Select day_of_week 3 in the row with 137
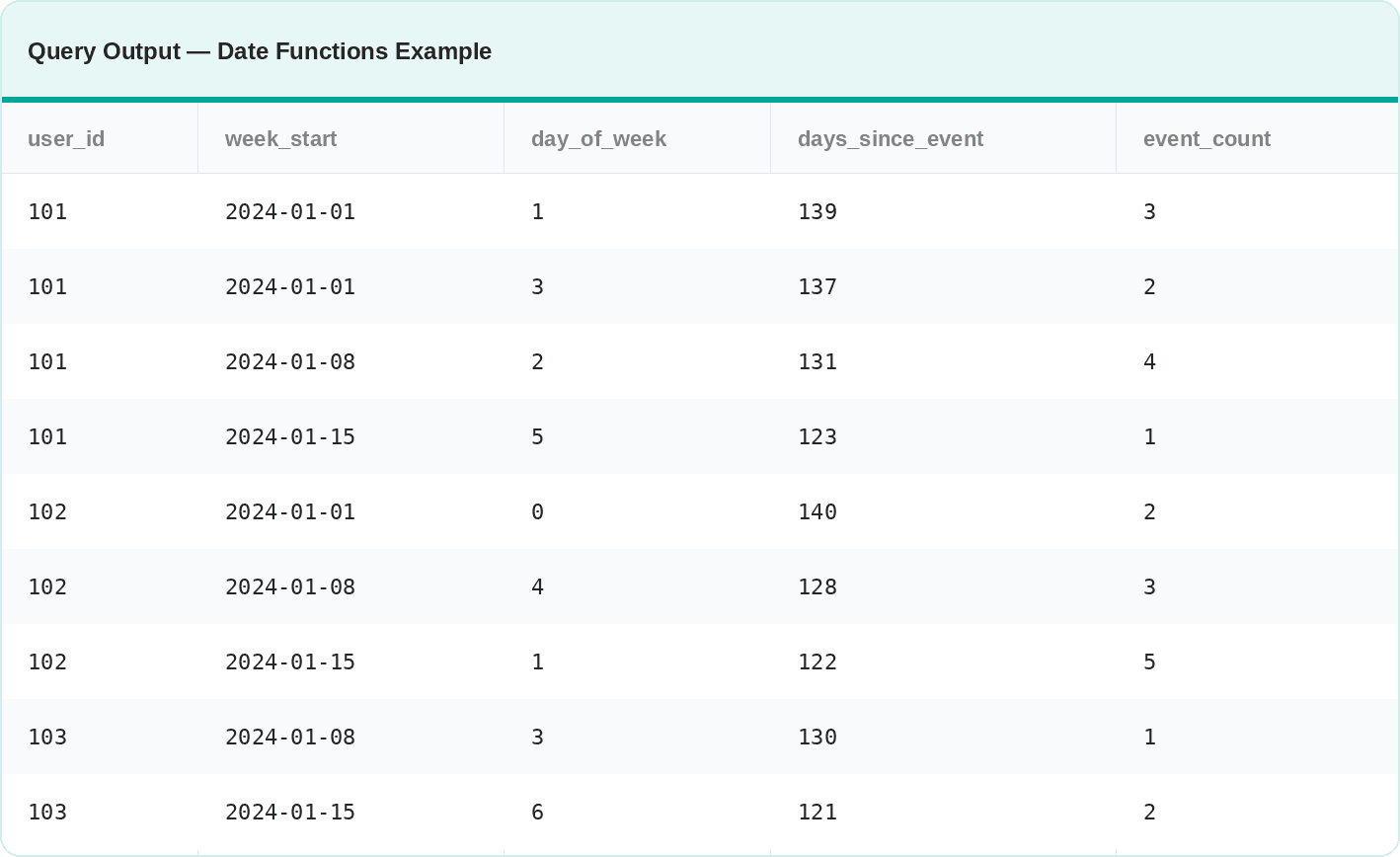 click(x=537, y=286)
